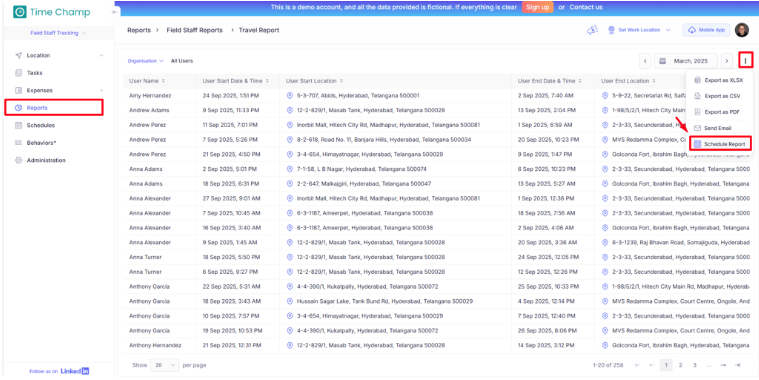Open Follow us on LinkedIn link

pos(59,371)
